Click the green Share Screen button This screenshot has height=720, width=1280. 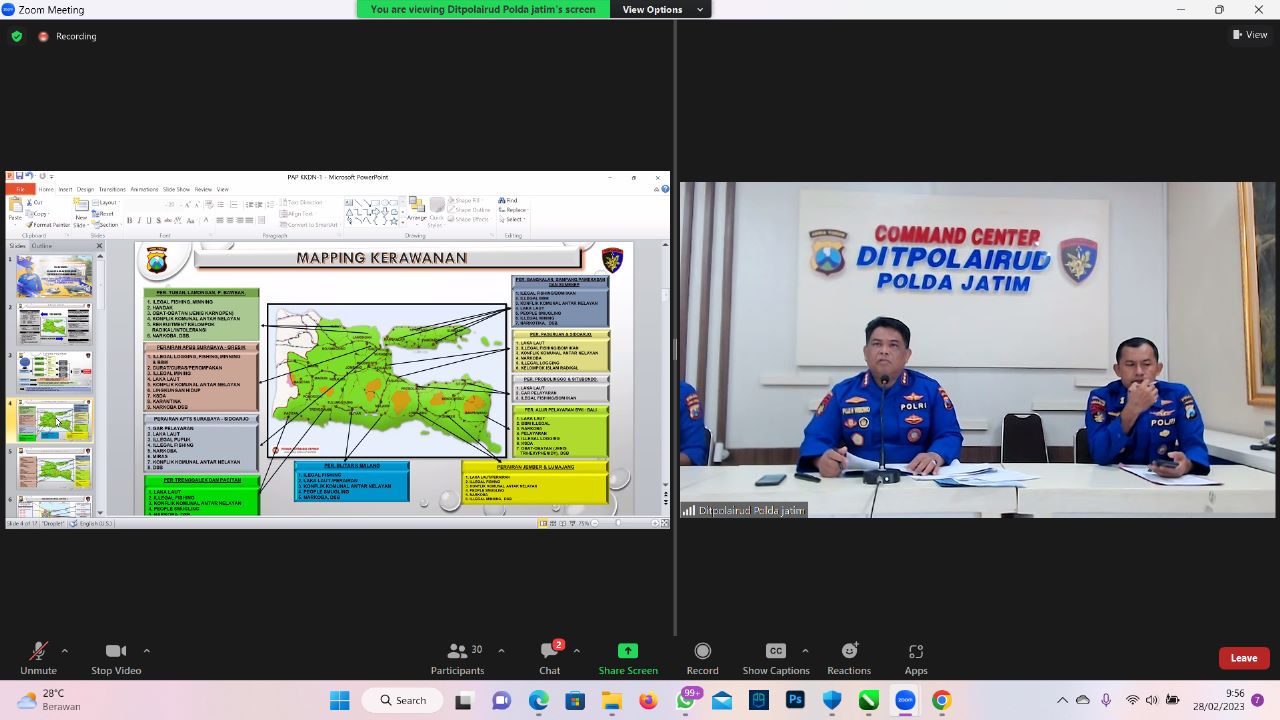point(628,657)
